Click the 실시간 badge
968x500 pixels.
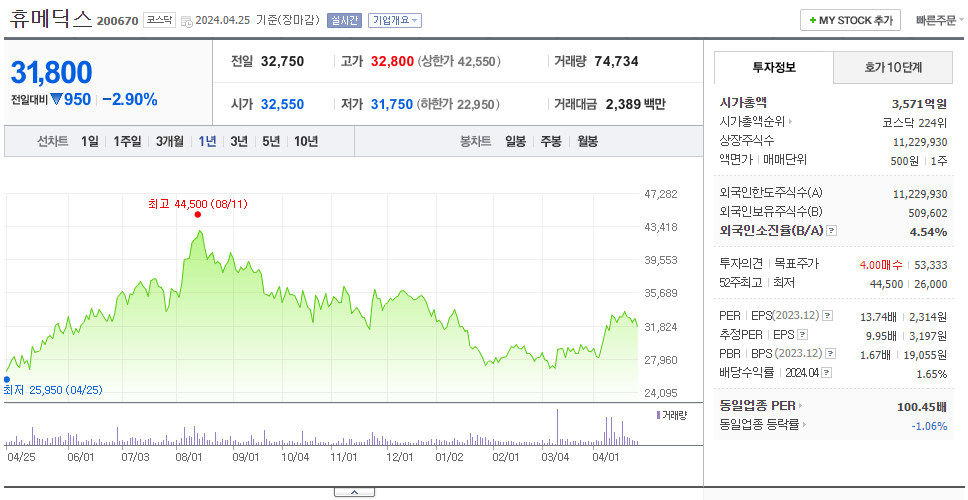(344, 20)
